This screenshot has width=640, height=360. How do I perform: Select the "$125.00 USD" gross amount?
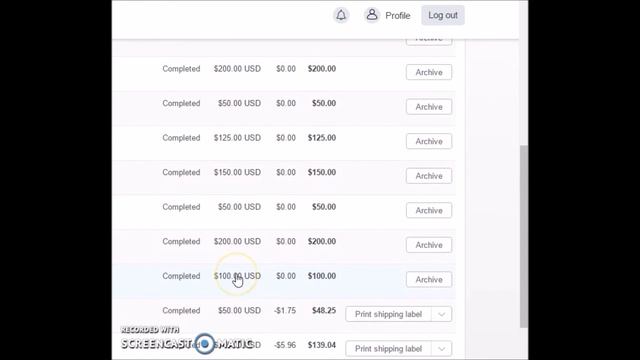(237, 138)
